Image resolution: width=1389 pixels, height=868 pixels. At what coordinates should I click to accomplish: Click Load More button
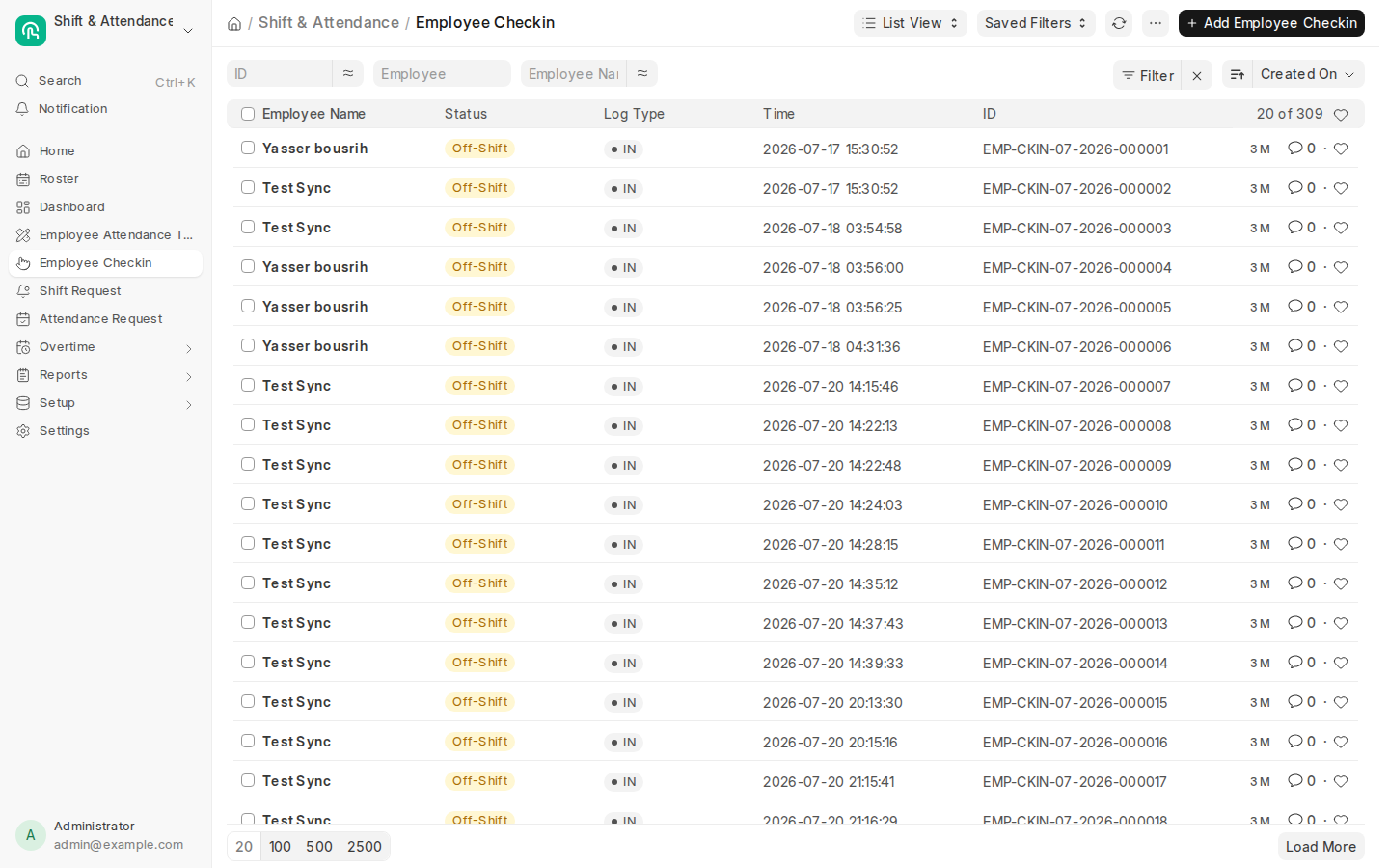click(1321, 847)
